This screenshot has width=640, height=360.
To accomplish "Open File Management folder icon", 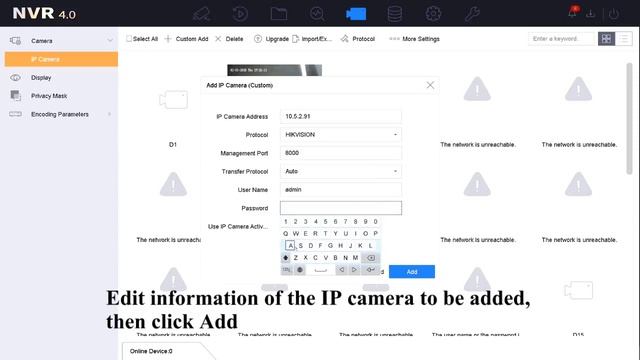I will point(279,14).
